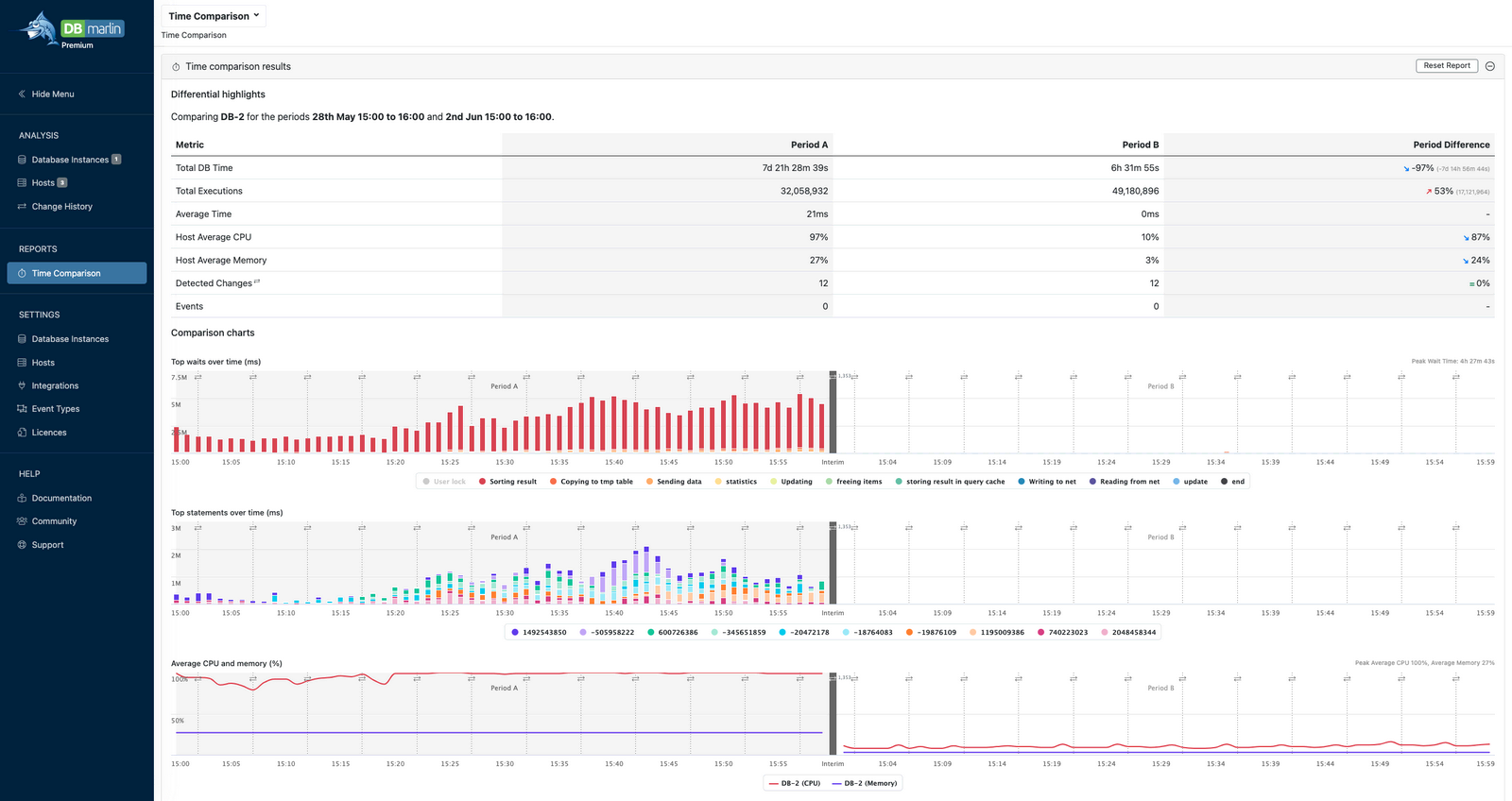The image size is (1512, 801).
Task: Click the 1492543850 statement legend swatch
Action: click(515, 633)
